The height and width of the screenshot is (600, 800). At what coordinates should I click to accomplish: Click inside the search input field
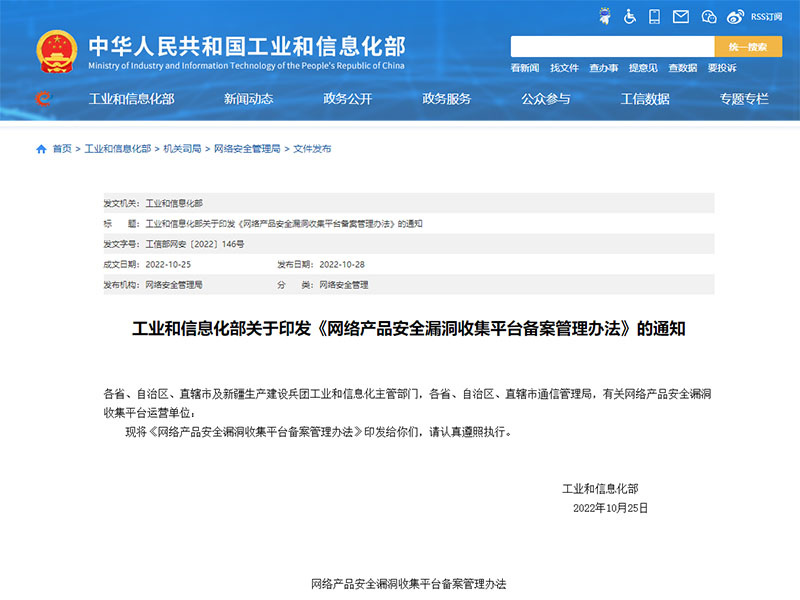[x=610, y=46]
